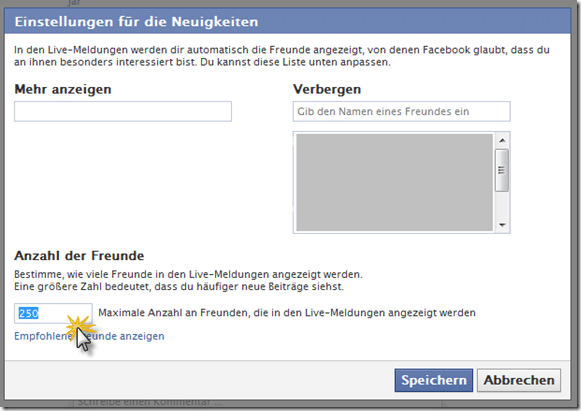Click the 'Eine größere Zahl bedeutet' text line
The image size is (581, 411).
click(x=179, y=286)
